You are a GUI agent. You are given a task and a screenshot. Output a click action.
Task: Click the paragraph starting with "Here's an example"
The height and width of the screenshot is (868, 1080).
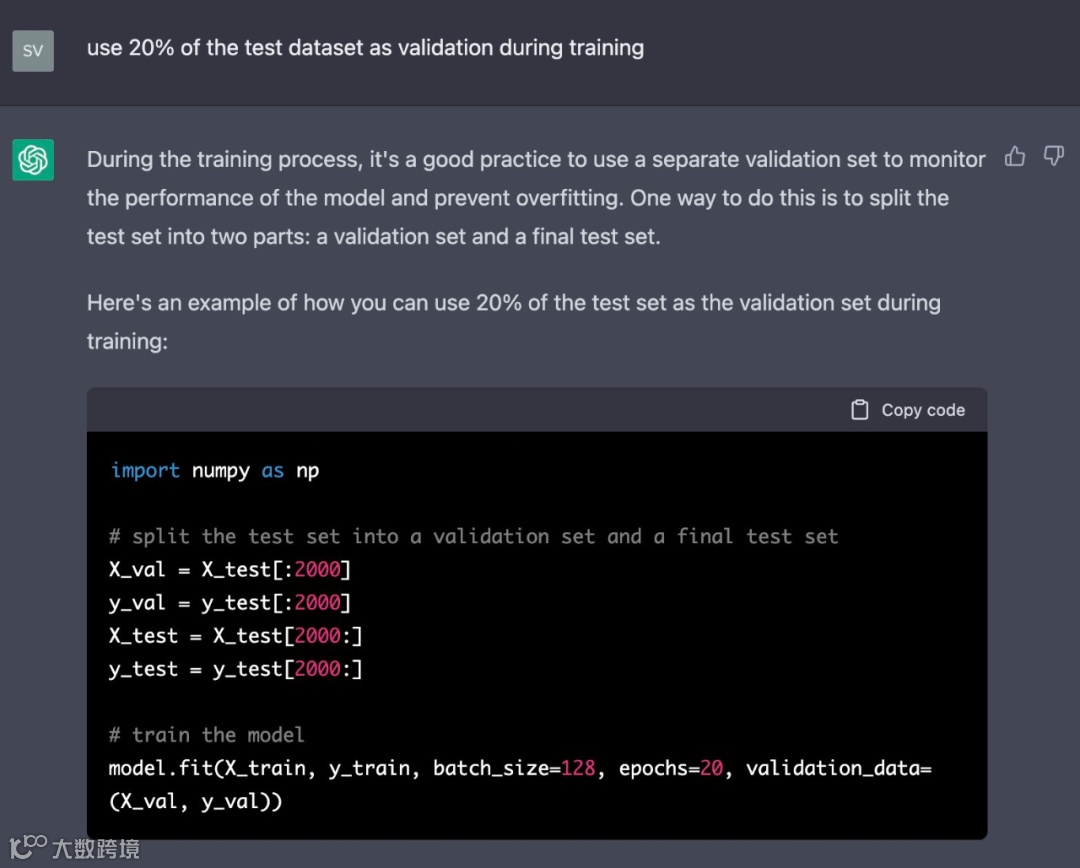tap(513, 321)
